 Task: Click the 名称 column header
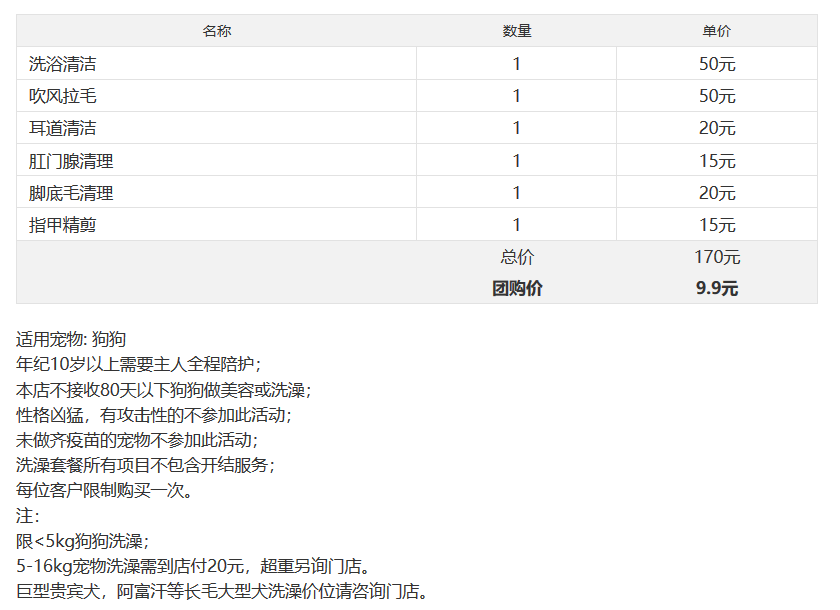coord(216,31)
